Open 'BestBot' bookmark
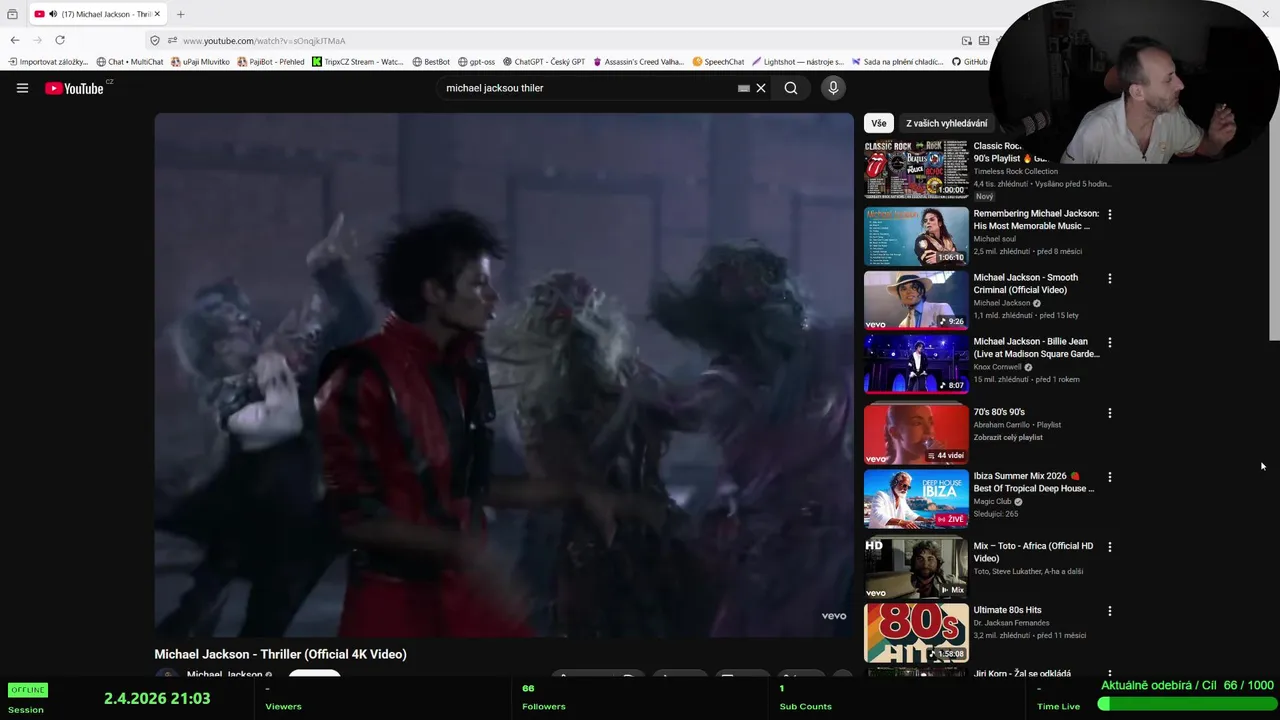Image resolution: width=1280 pixels, height=720 pixels. coord(431,62)
